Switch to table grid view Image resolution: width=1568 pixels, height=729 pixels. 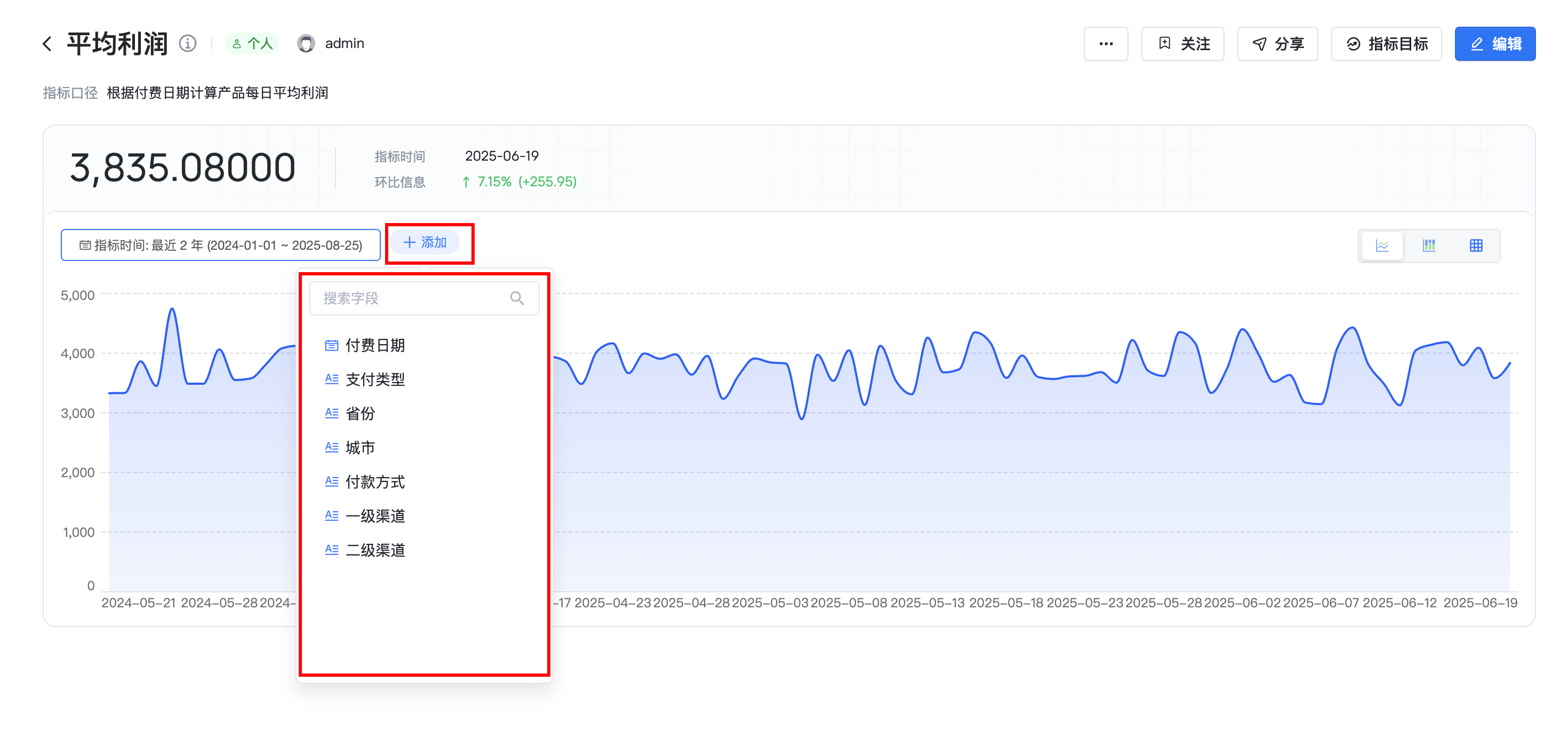pos(1476,245)
